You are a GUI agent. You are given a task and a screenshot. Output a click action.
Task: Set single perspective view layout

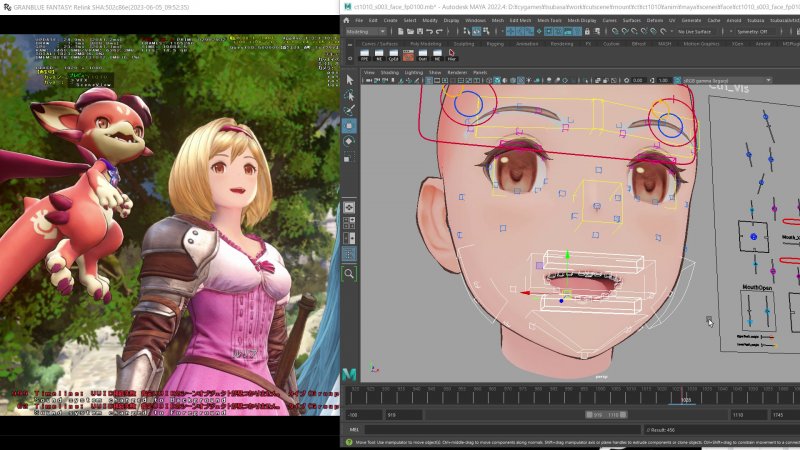[349, 207]
